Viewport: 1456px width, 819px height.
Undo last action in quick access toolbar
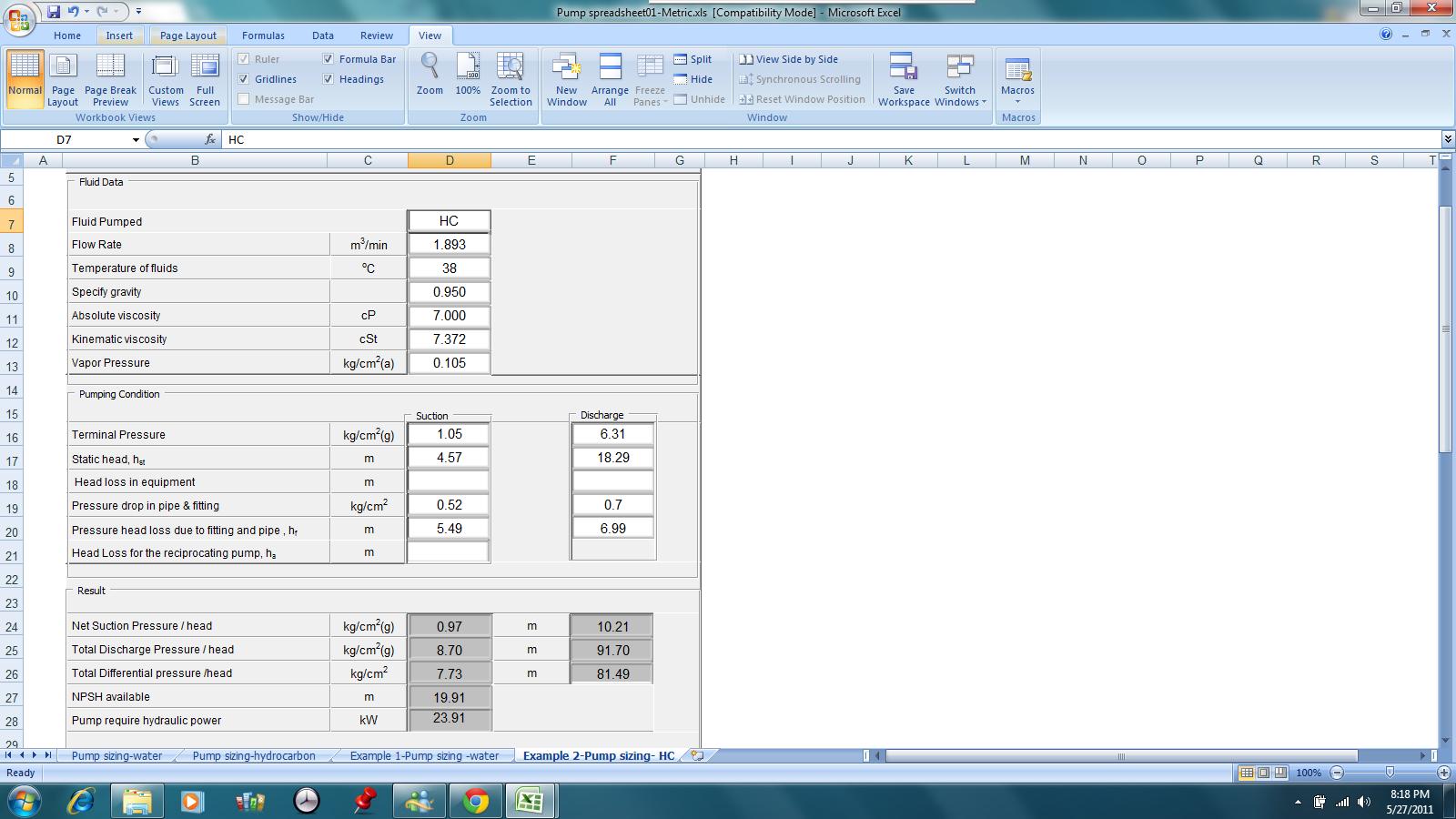(x=73, y=12)
